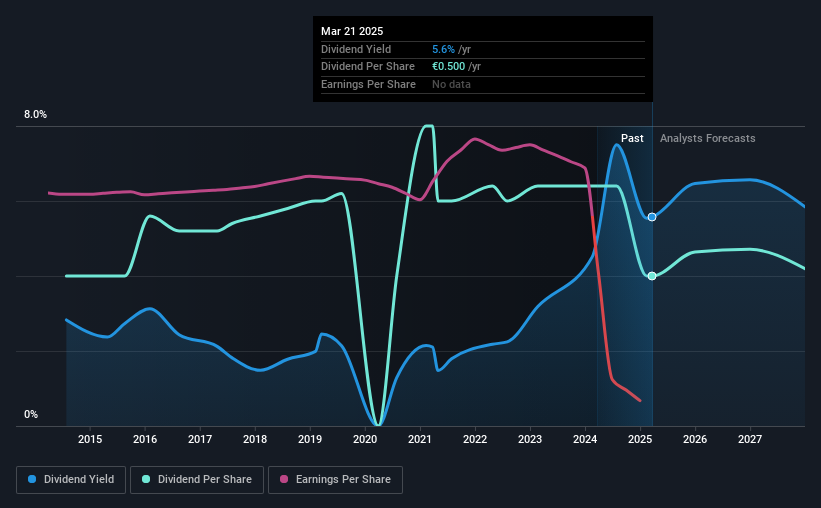Select the teal dividend per share data marker
The width and height of the screenshot is (821, 508).
coord(652,276)
